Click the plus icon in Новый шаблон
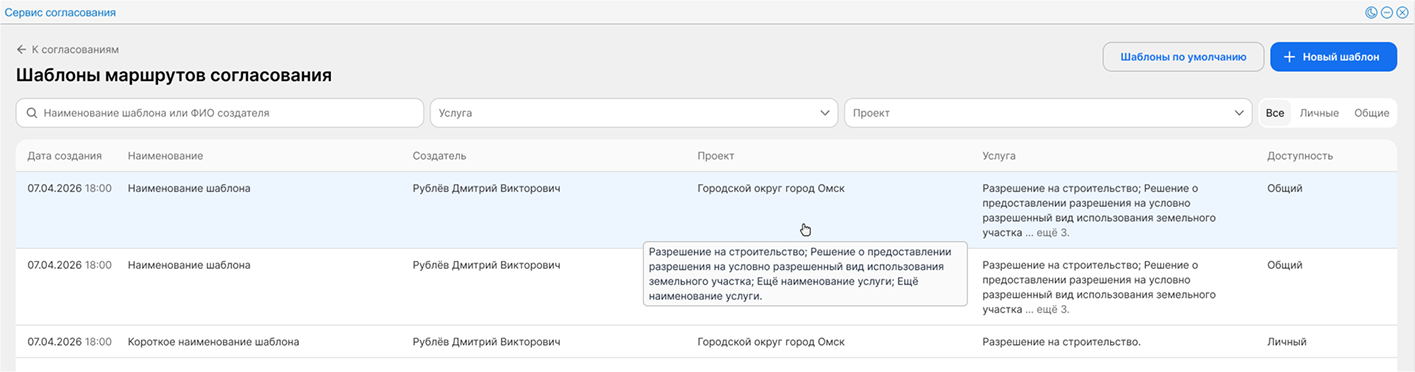Screen dimensions: 1415x372 (1289, 57)
